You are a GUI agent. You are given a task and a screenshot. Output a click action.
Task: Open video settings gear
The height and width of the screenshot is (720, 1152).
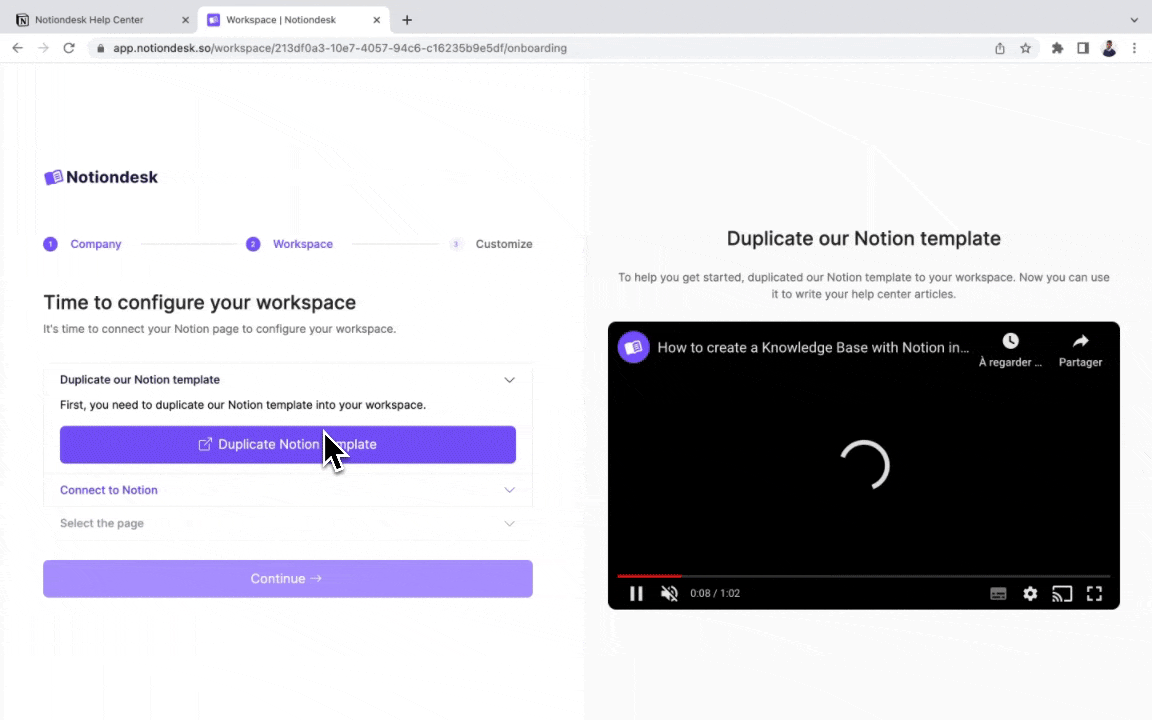1030,594
